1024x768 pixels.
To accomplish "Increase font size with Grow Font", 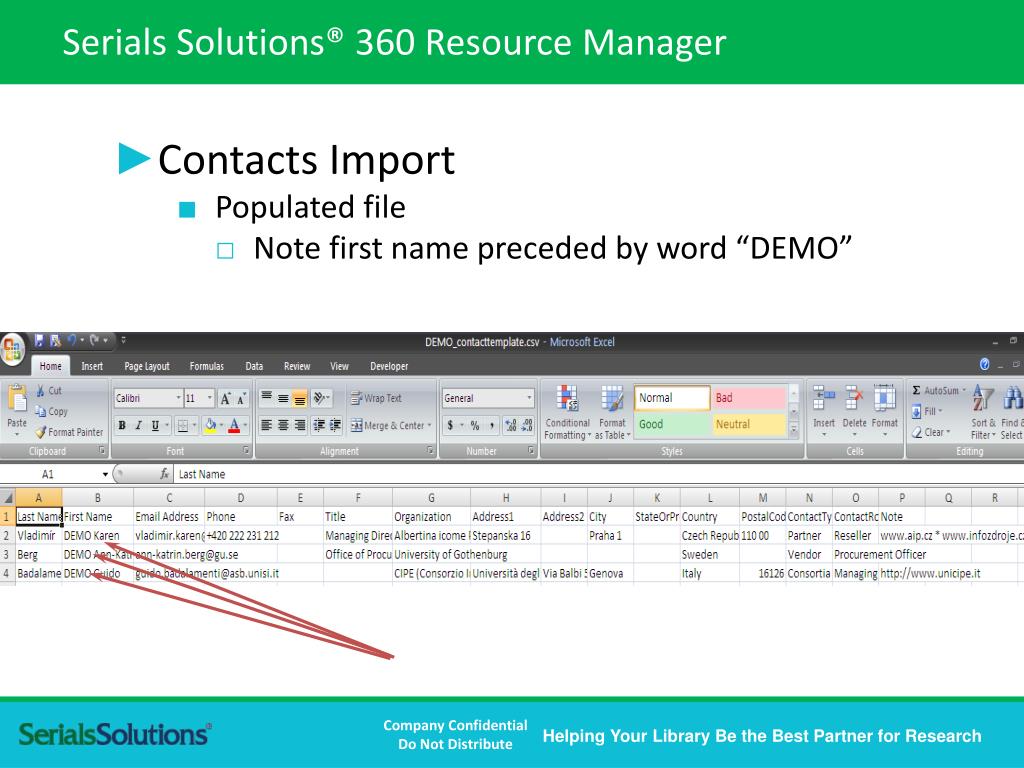I will 225,398.
